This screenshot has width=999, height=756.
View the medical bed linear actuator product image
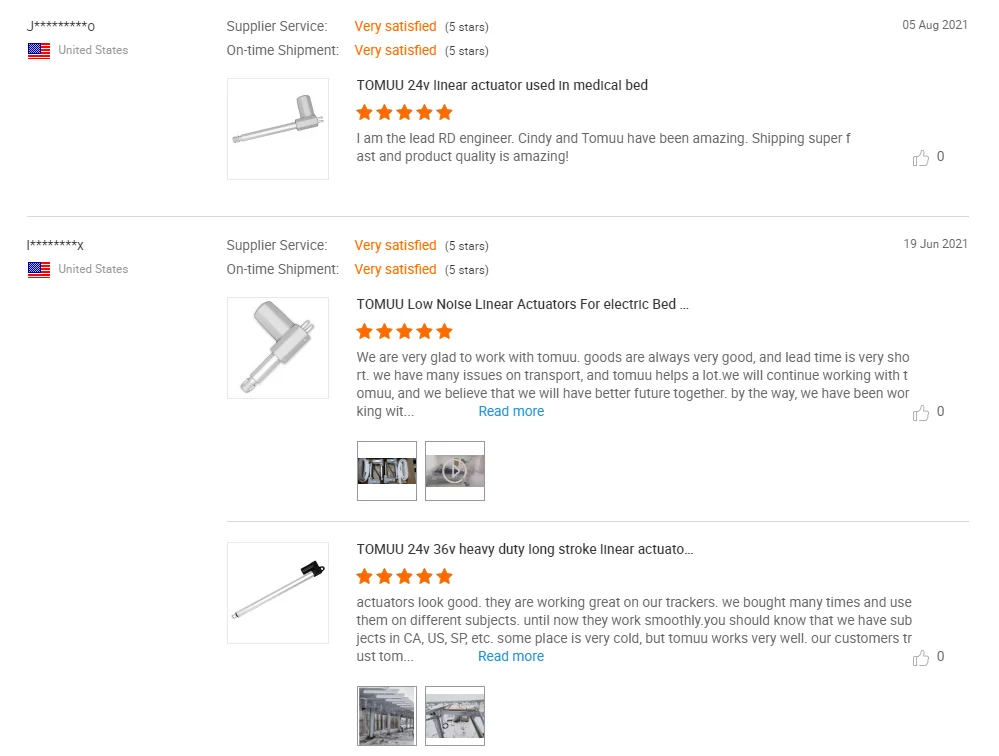pos(278,129)
